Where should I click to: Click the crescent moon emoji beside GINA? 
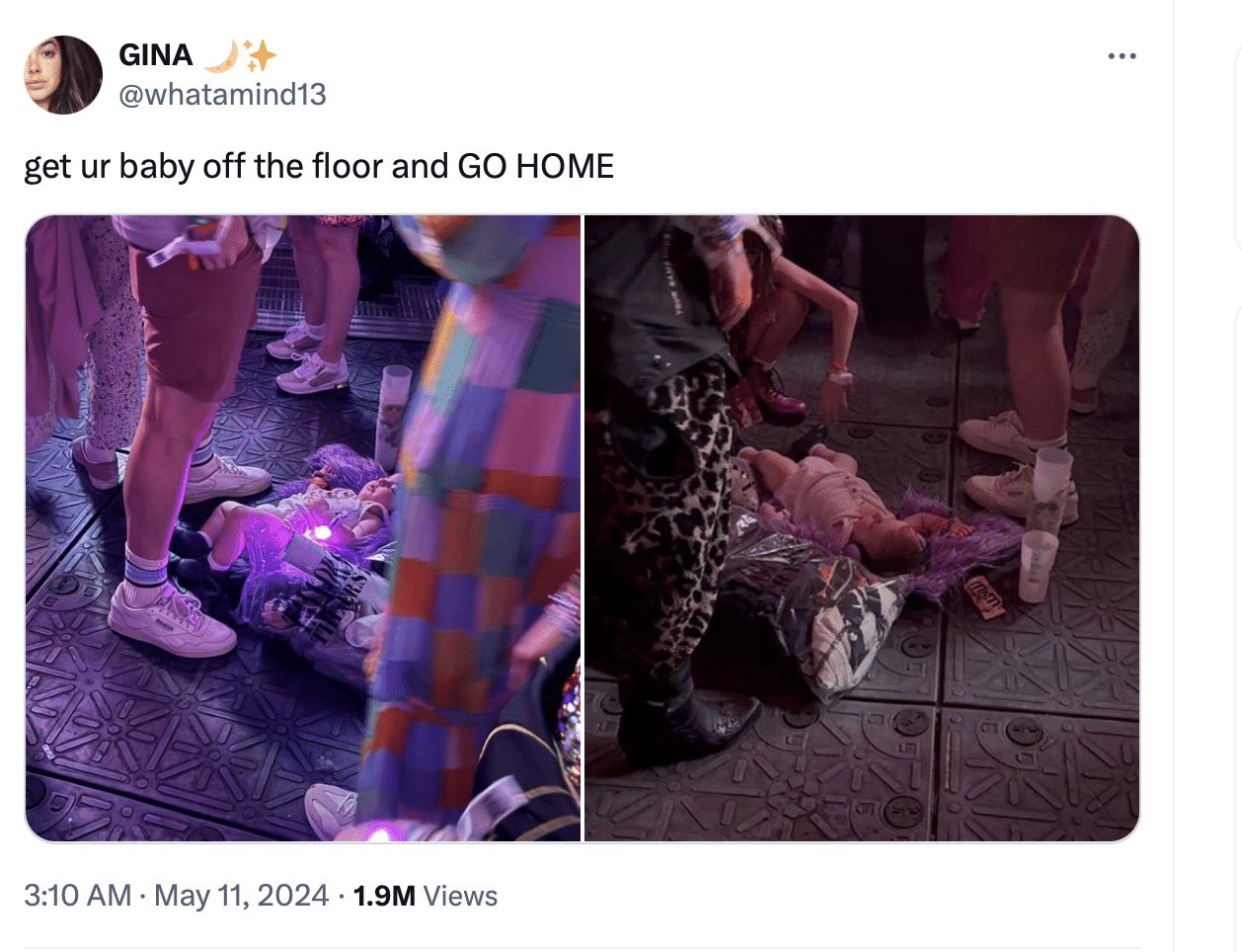coord(220,55)
